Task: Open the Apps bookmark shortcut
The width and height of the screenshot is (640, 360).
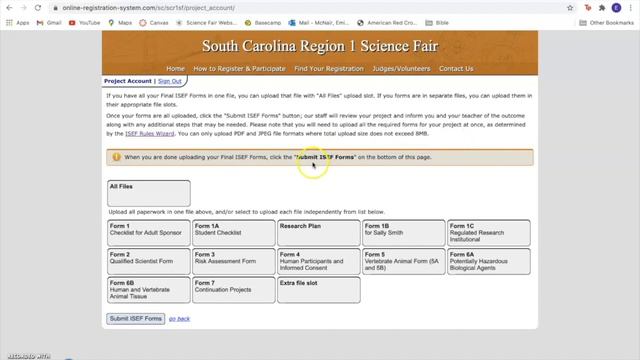Action: (18, 23)
